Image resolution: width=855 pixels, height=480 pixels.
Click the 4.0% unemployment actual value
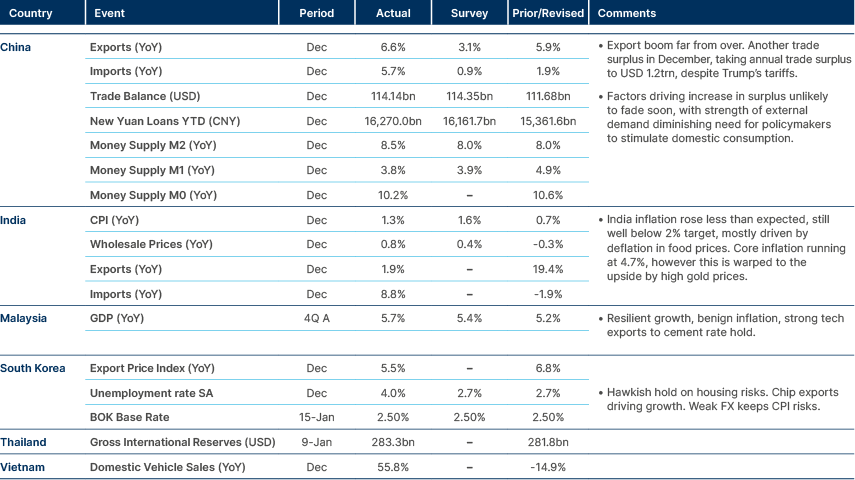393,393
